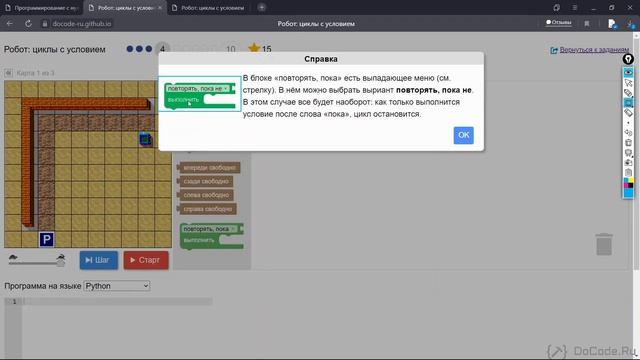The image size is (640, 360).
Task: Click the Отзывы reviews button in the browser bar
Action: point(559,22)
